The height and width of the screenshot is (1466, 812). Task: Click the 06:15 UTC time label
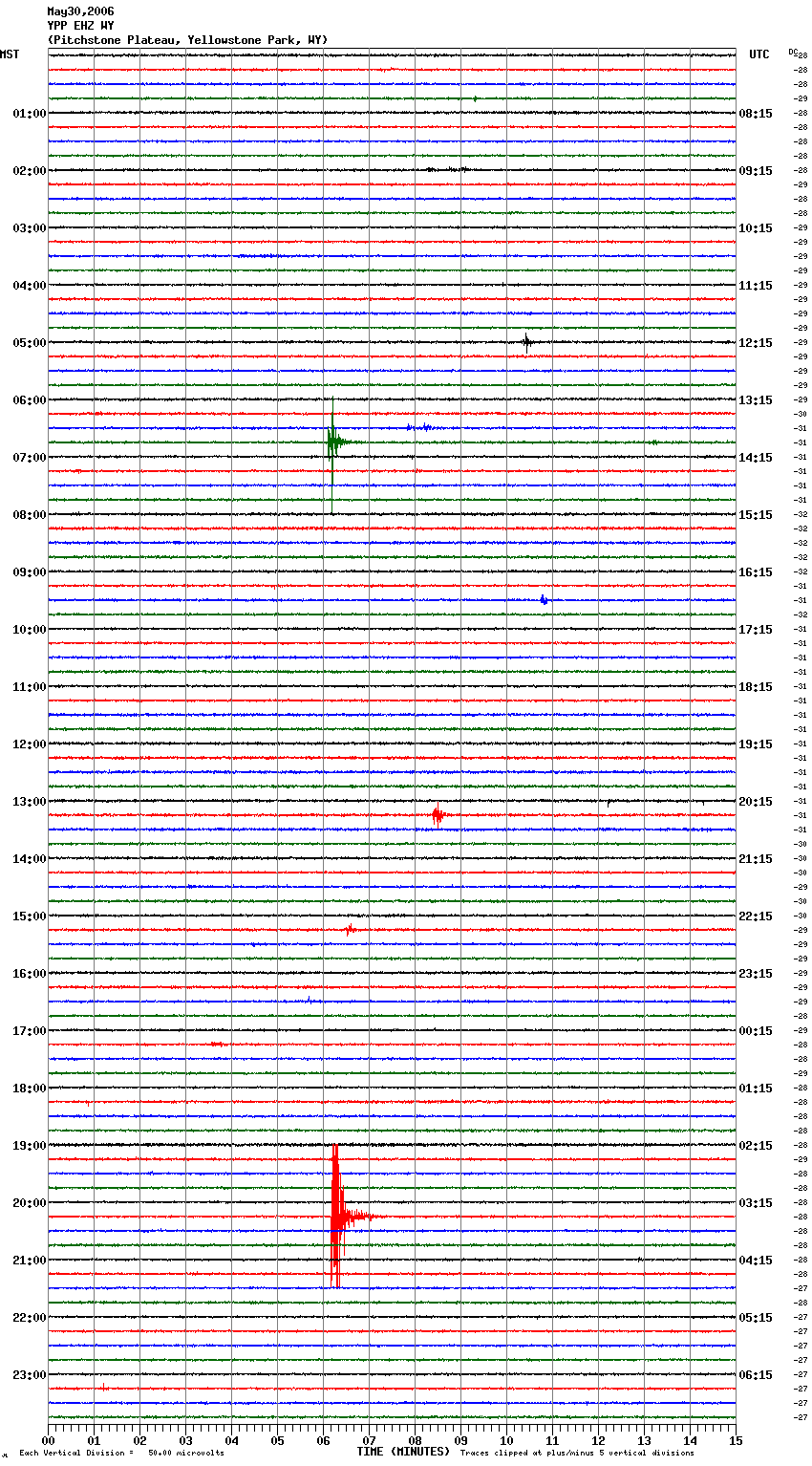(756, 1375)
